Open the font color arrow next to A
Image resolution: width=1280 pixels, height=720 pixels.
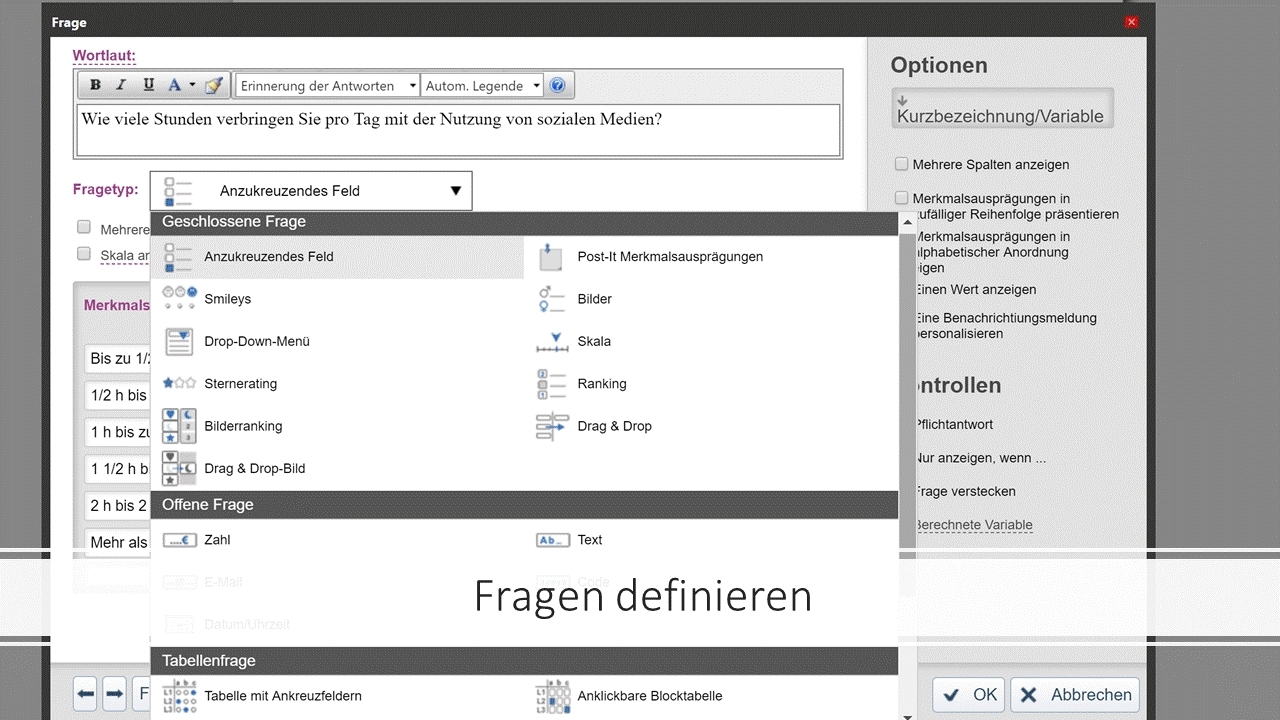click(x=192, y=85)
